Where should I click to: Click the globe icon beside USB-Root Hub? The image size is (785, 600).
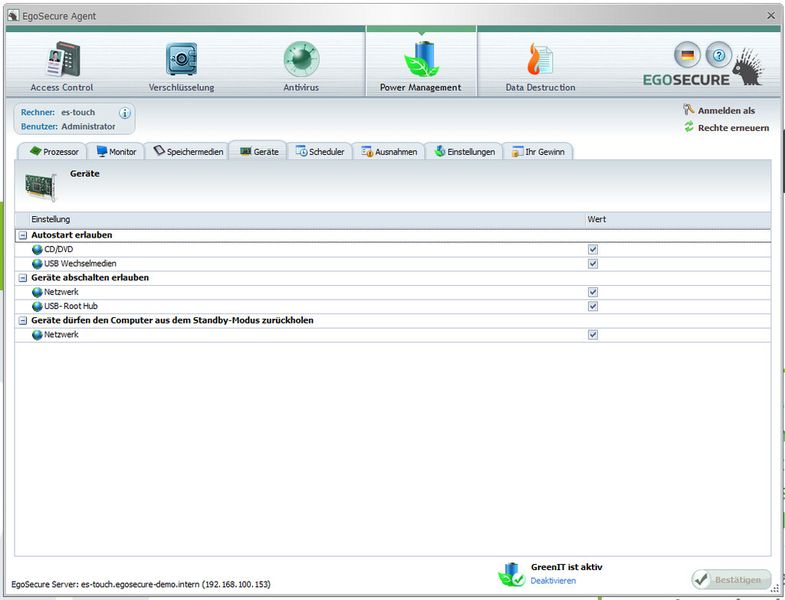(x=37, y=306)
